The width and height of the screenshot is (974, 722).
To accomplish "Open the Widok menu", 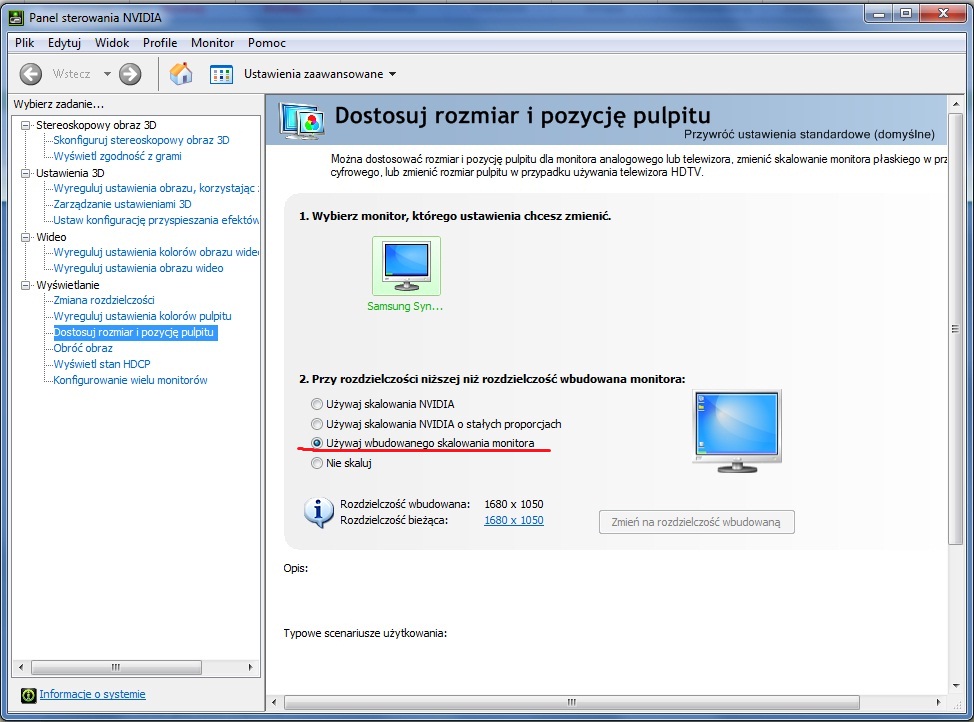I will 112,43.
